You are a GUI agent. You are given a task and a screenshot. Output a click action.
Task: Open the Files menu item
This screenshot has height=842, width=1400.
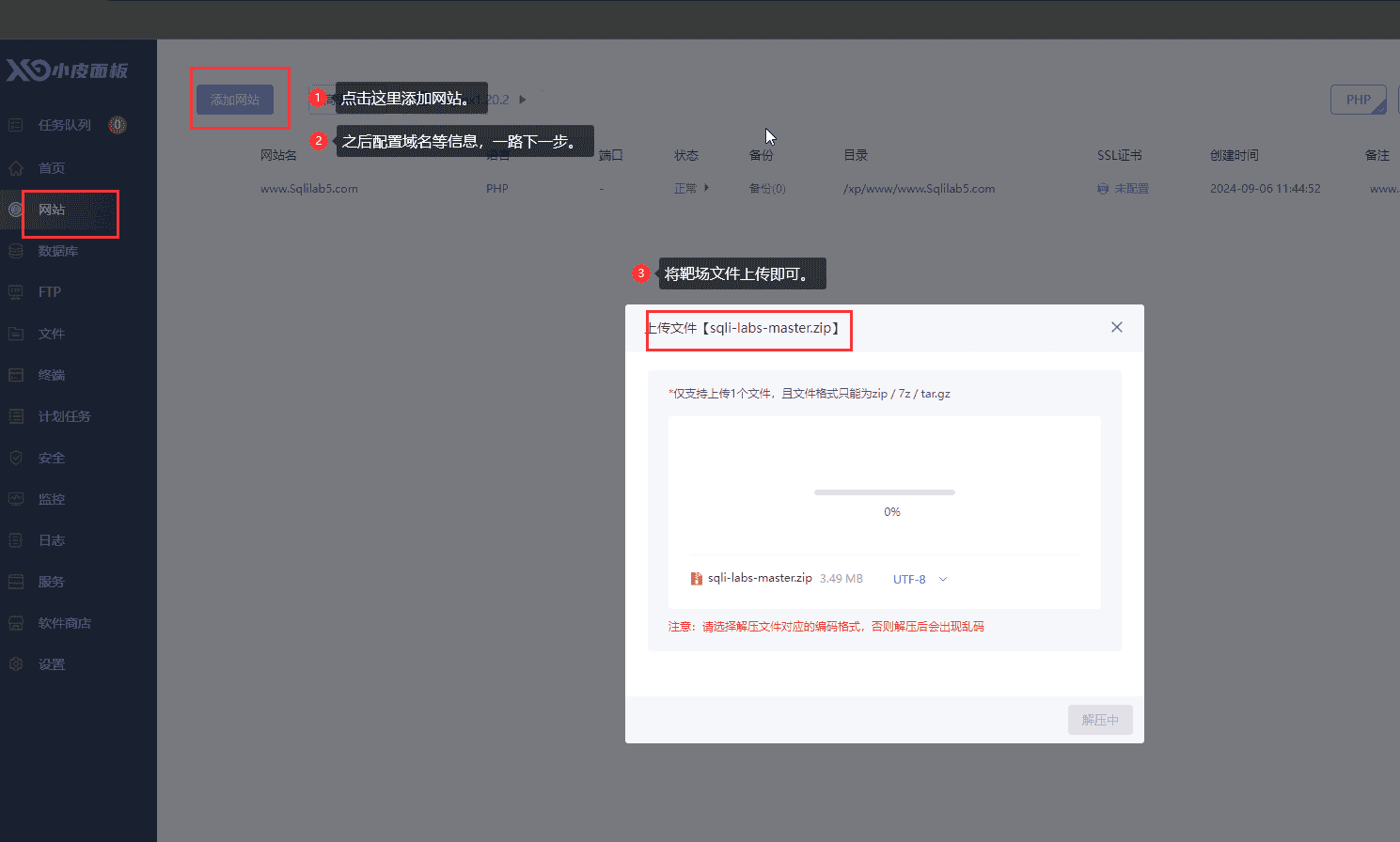[51, 334]
